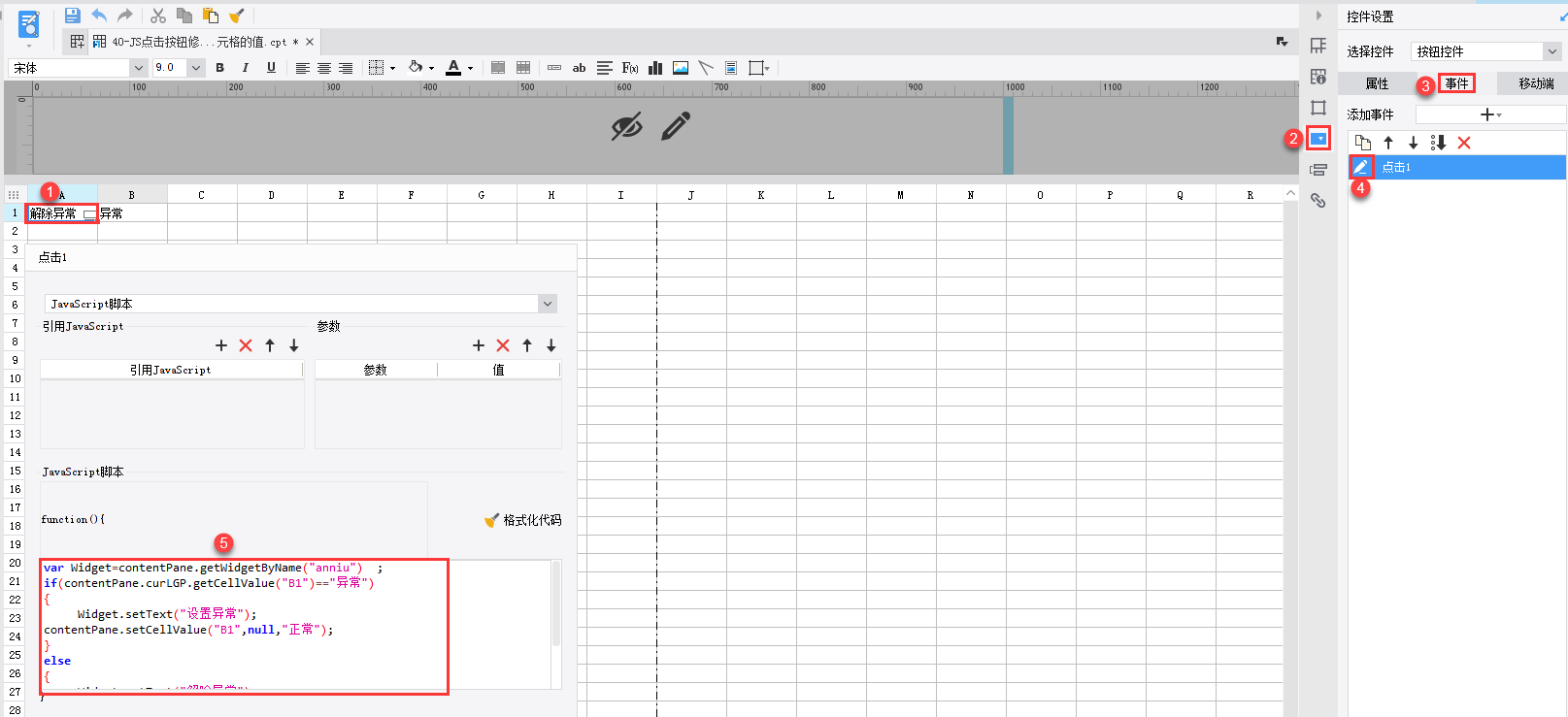1568x717 pixels.
Task: Align cell text to the right
Action: tap(346, 68)
